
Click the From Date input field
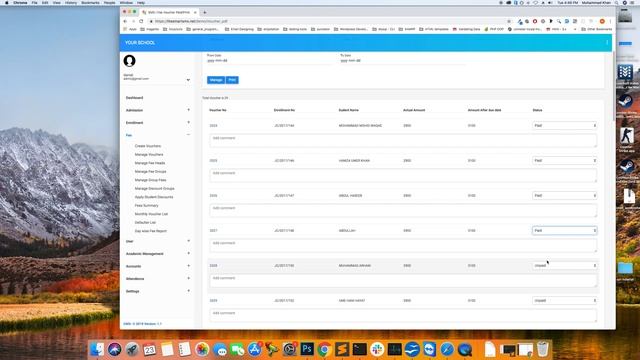[269, 61]
